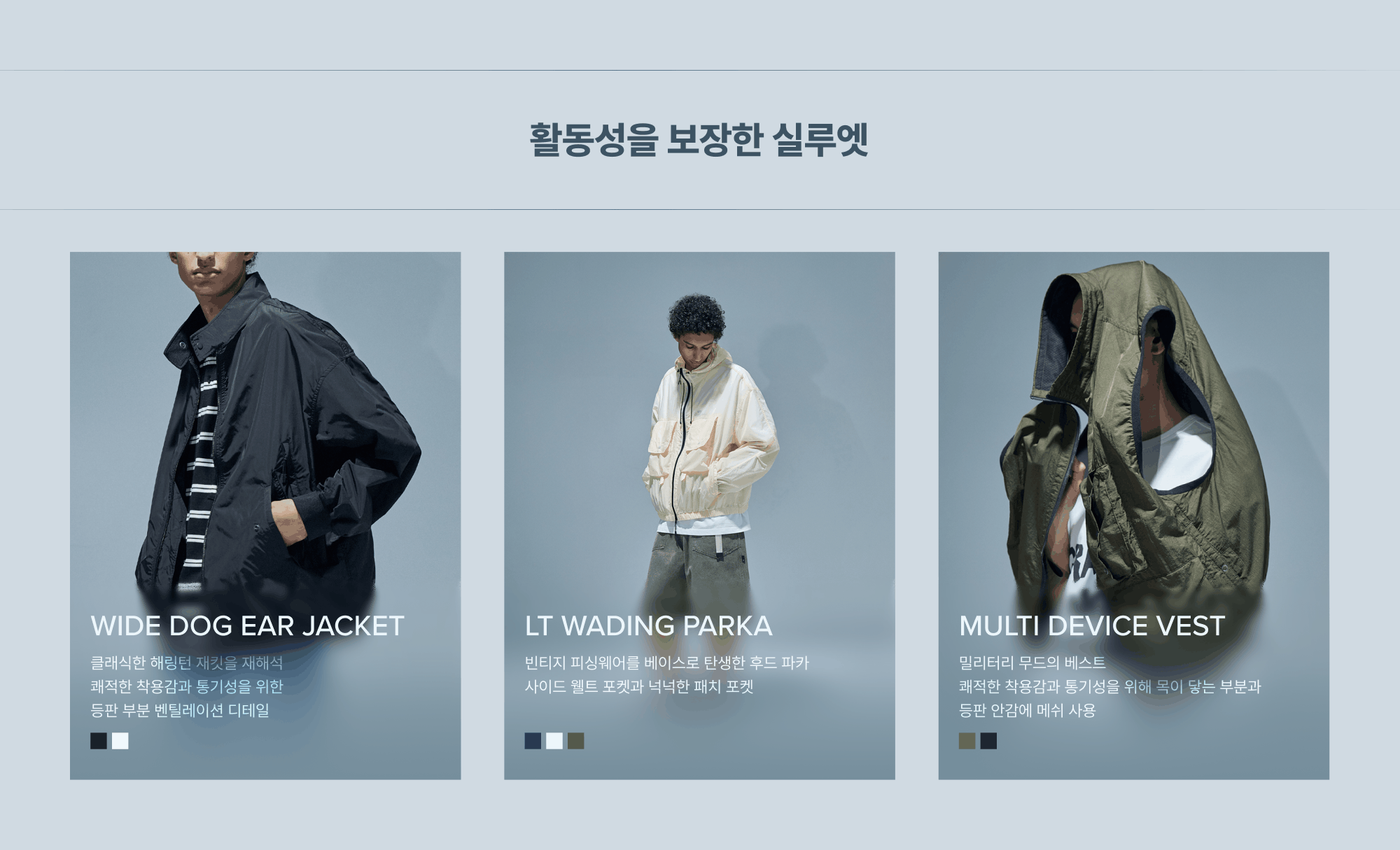Select white swatch for Wide Dog Ear Jacket

[120, 741]
